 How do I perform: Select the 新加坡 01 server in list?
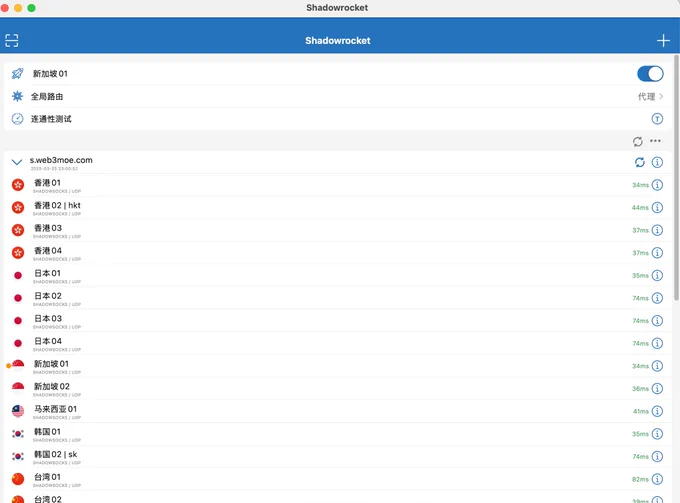pos(340,366)
